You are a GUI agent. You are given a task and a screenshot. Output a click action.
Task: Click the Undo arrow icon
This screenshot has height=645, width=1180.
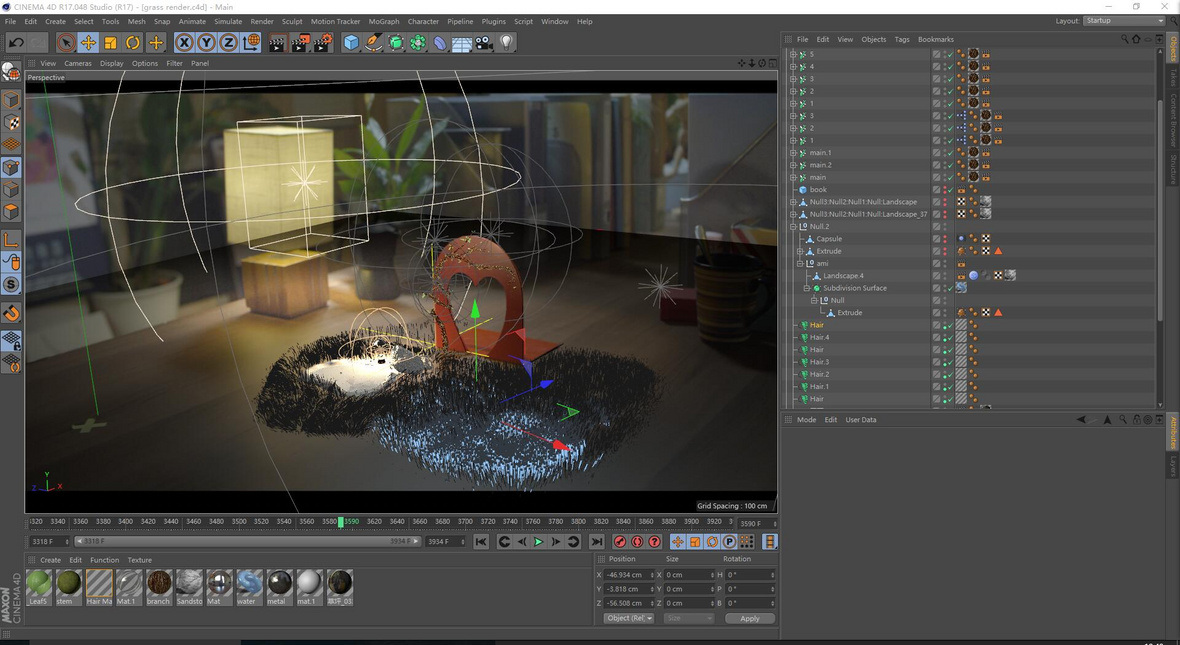click(16, 42)
